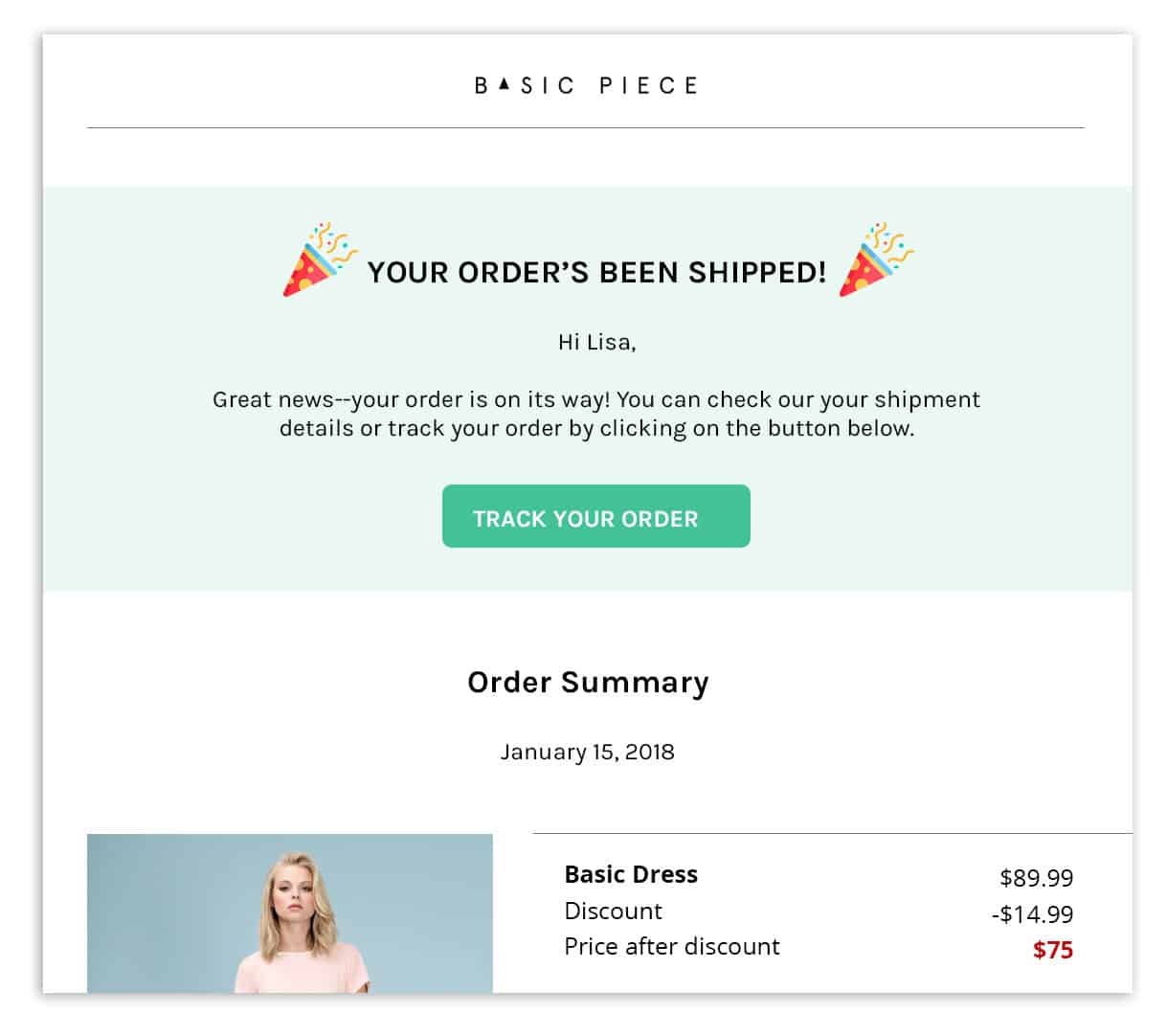Screen dimensions: 1167x1036
Task: Click the 'Hi Lisa,' greeting text
Action: pyautogui.click(x=597, y=342)
